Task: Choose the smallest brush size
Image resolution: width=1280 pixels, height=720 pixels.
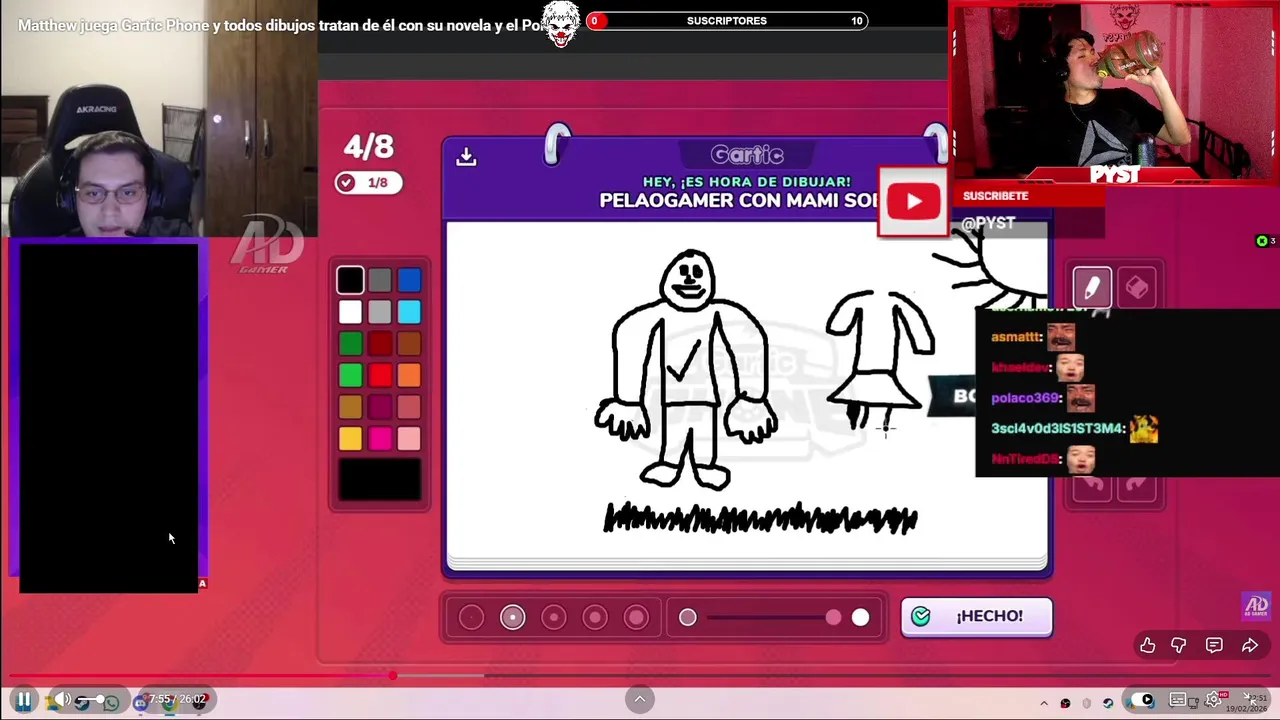Action: click(x=471, y=618)
